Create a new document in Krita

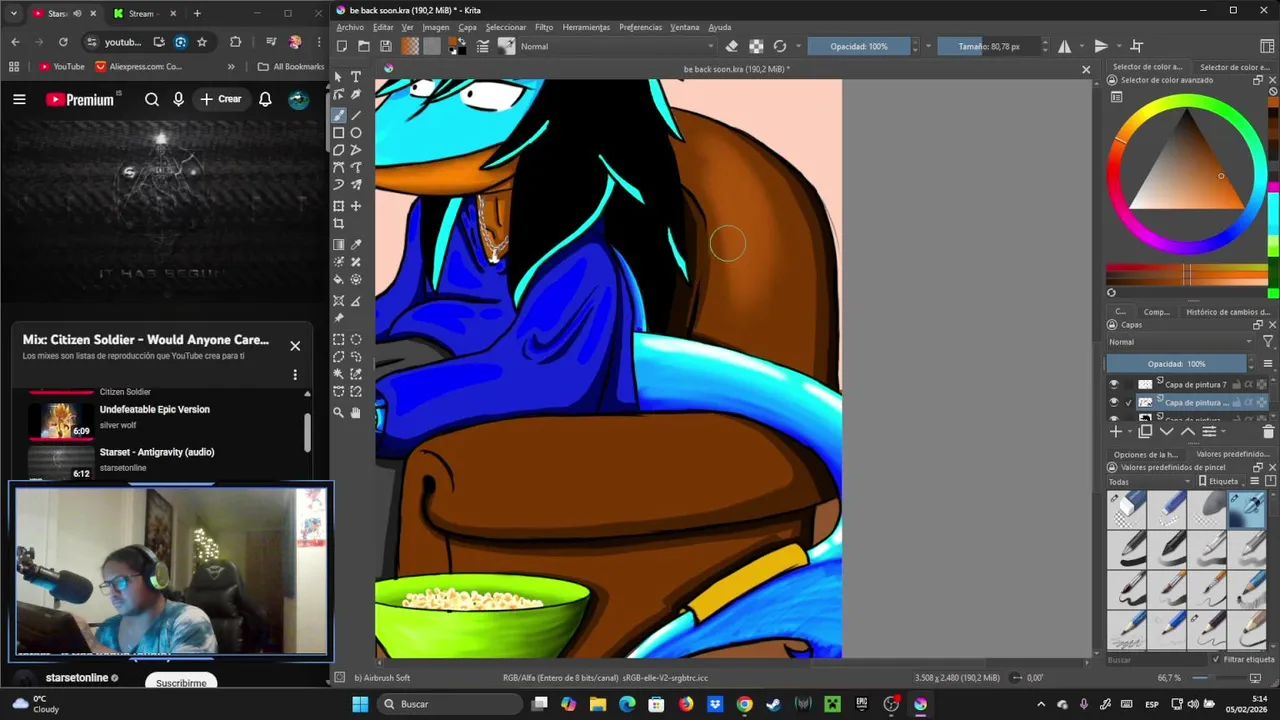point(342,46)
